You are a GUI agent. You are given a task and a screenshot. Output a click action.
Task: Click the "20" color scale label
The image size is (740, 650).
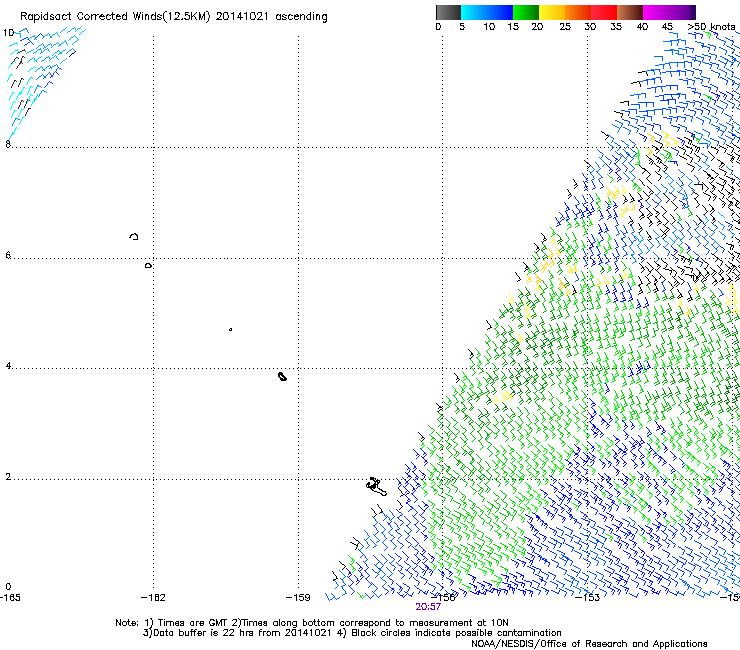537,27
